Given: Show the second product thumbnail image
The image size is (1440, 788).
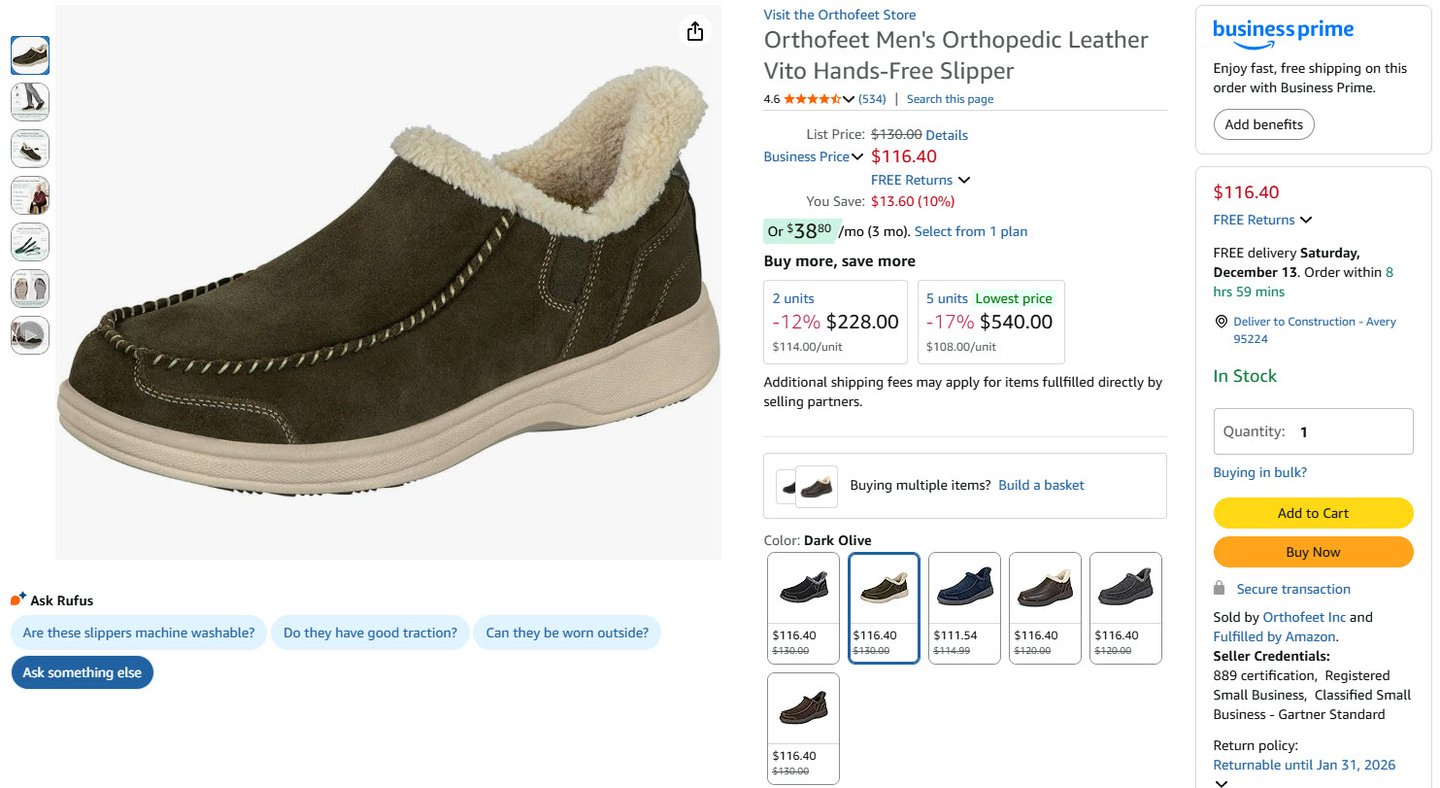Looking at the screenshot, I should click(30, 102).
